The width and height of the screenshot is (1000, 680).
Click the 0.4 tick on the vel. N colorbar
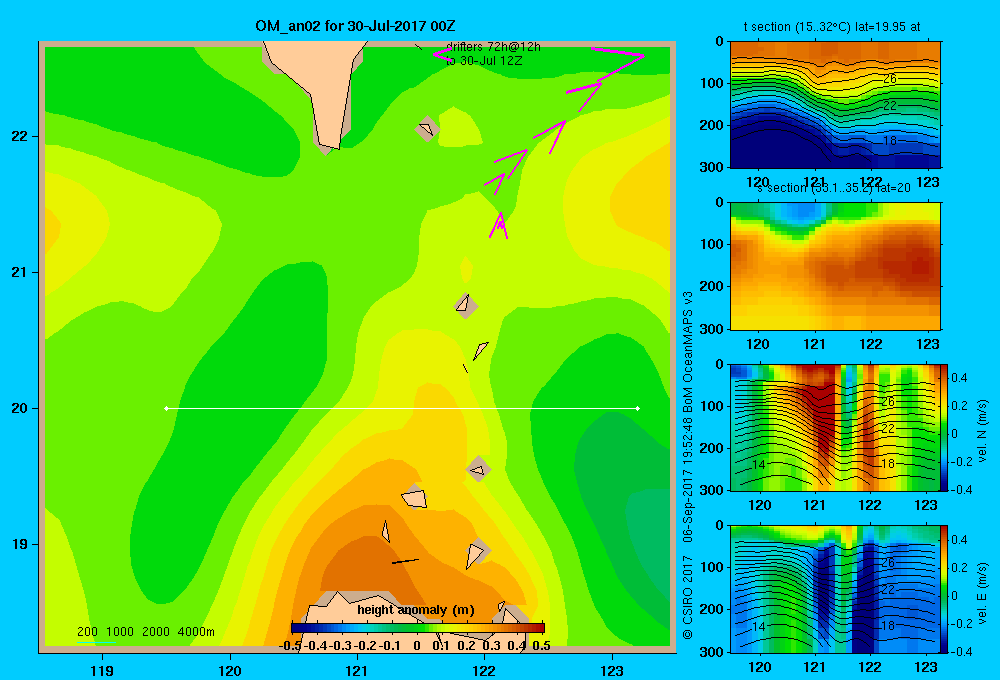pos(959,378)
